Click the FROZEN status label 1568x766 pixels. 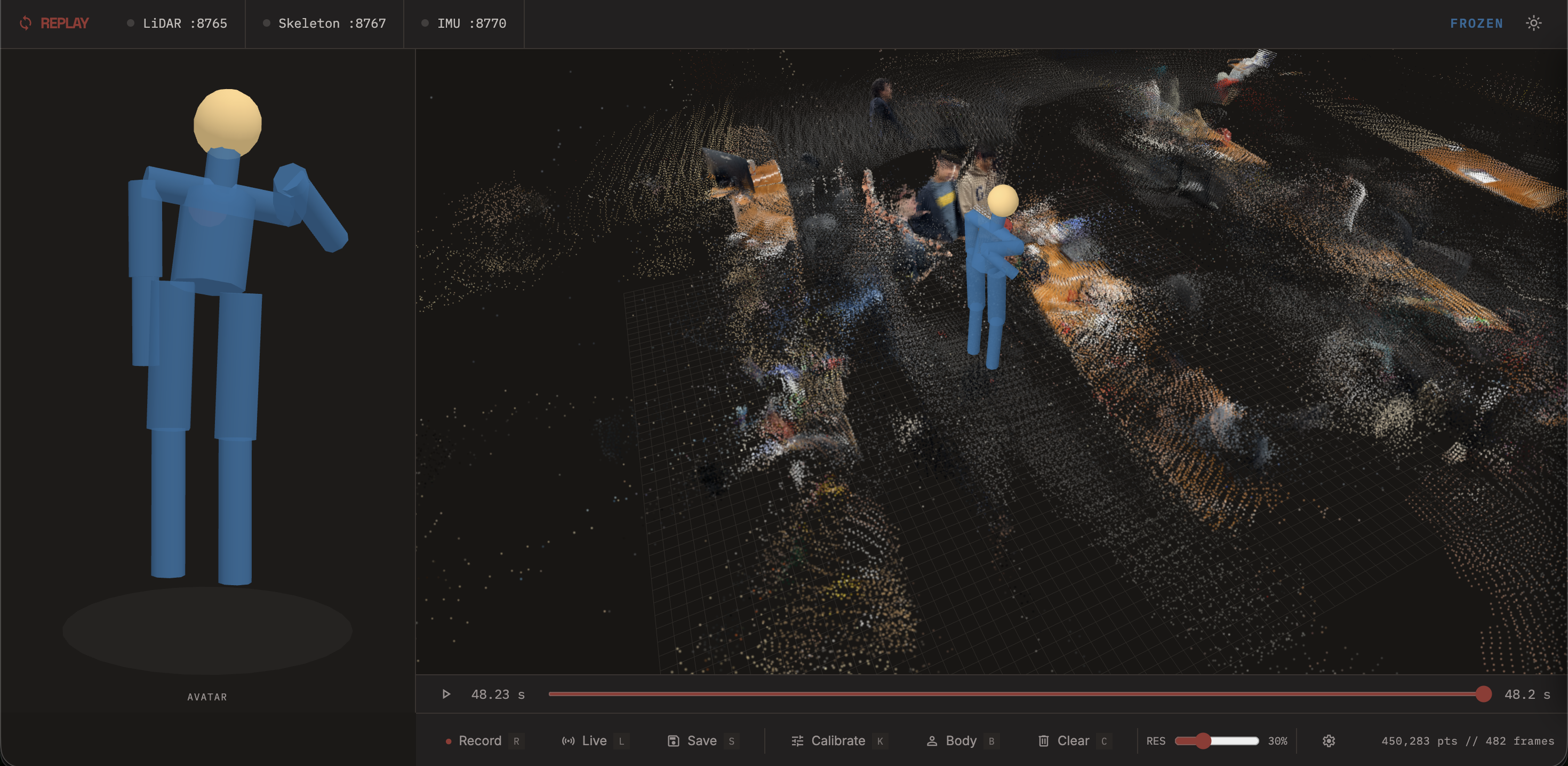1476,23
